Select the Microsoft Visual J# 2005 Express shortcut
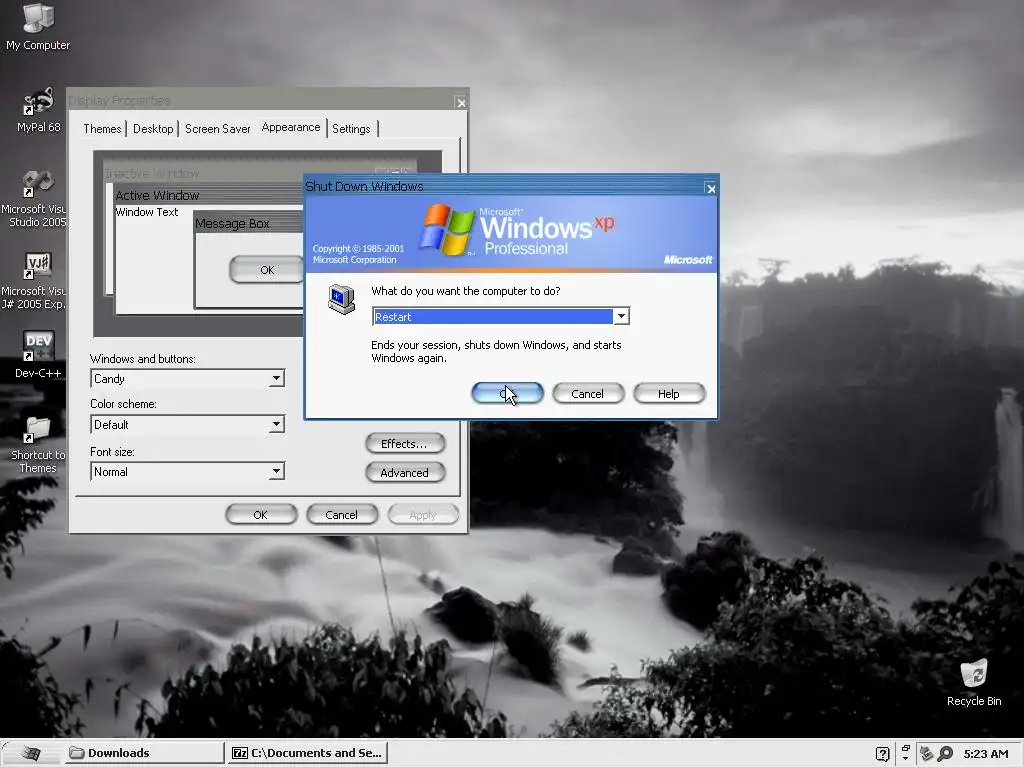1024x768 pixels. [x=34, y=280]
